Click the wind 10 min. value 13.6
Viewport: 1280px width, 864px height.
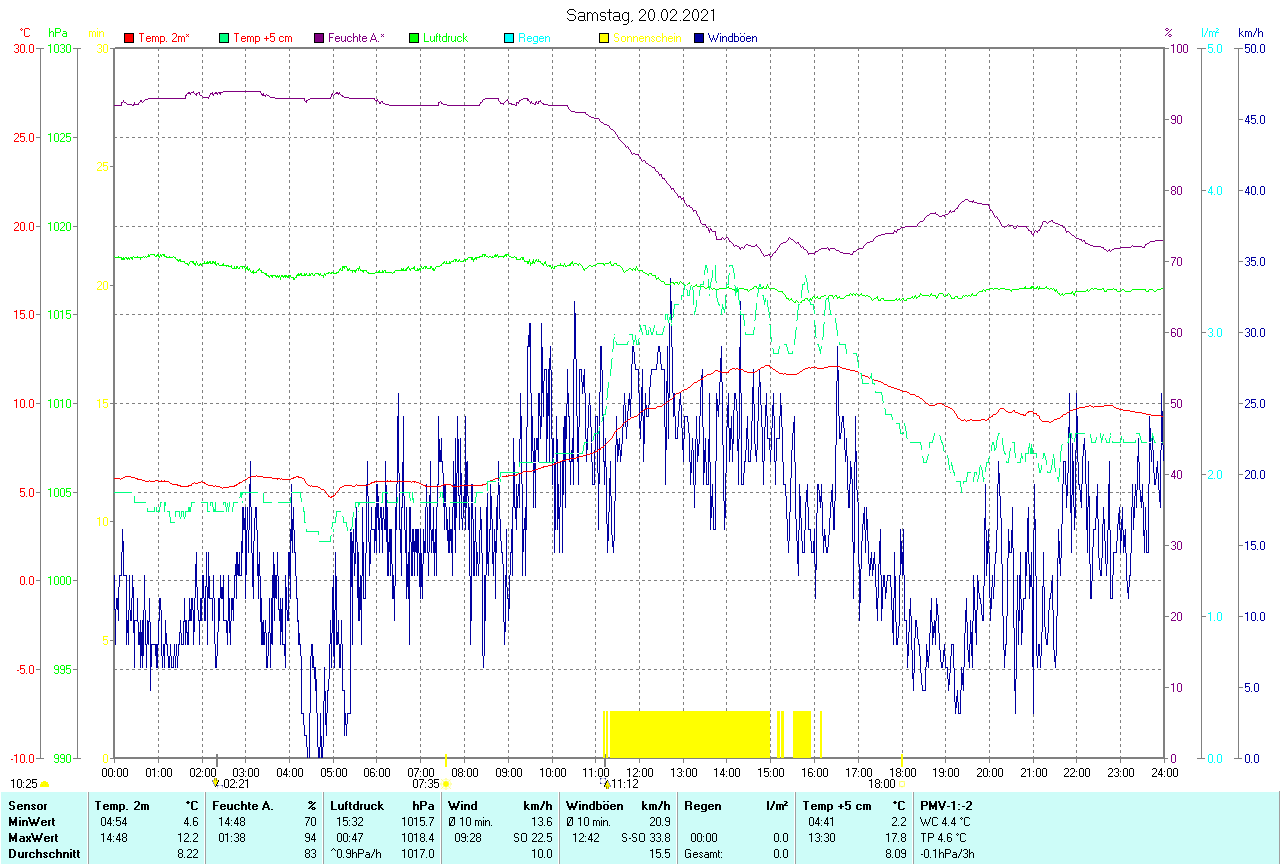541,822
